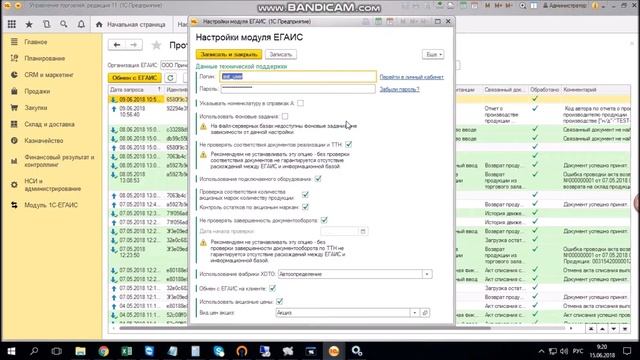Open Excel from taskbar
640x360 pixels.
coord(127,351)
